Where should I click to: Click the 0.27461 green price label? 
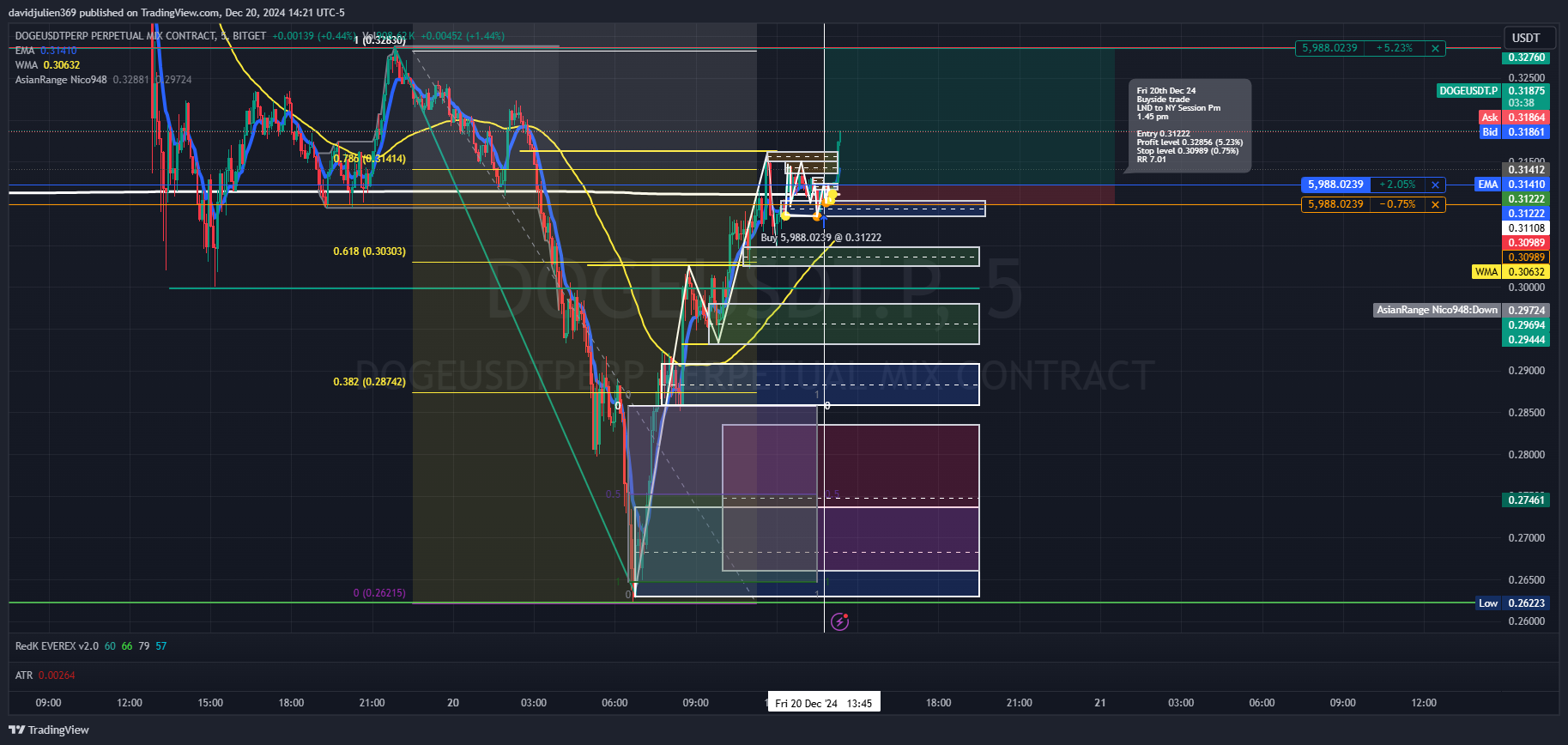[1527, 500]
